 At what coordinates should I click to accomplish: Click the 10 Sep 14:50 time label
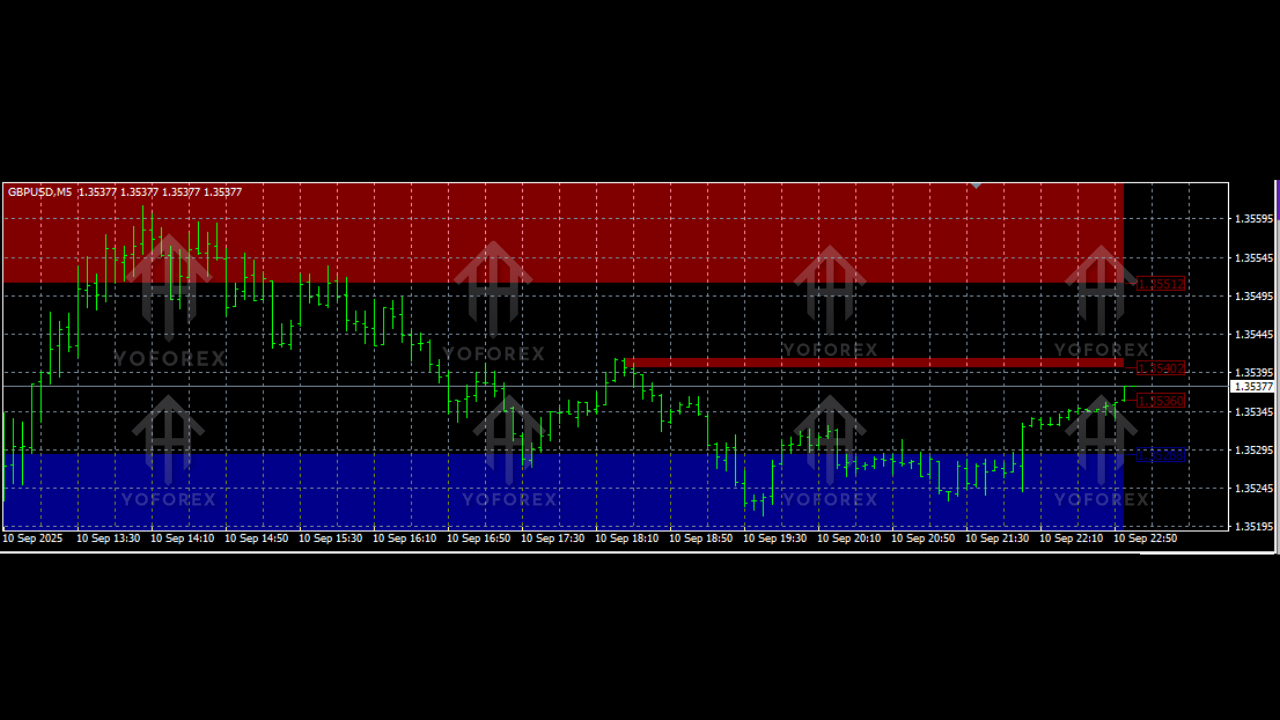(x=256, y=538)
